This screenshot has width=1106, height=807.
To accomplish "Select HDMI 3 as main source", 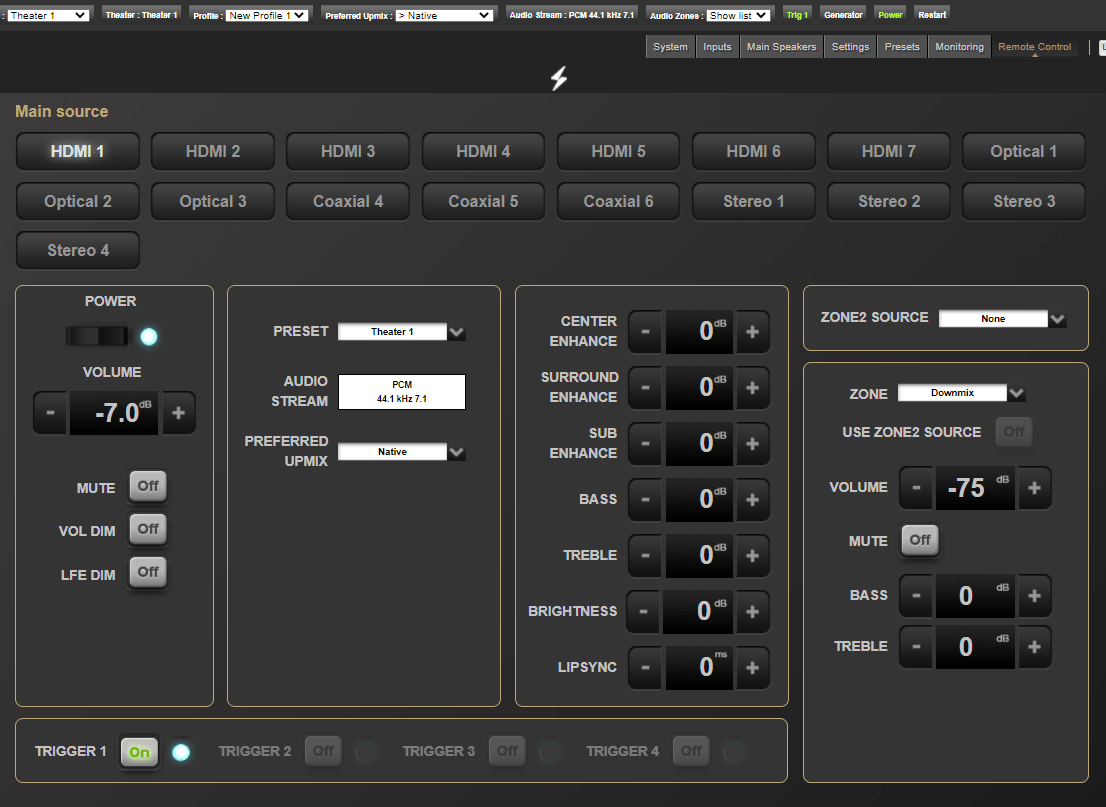I will coord(348,152).
